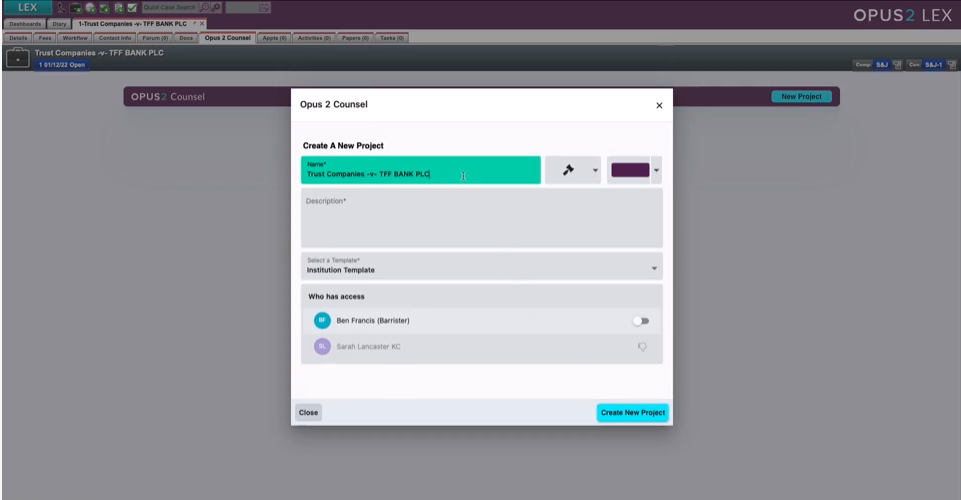Click the LEX logo button

click(27, 7)
